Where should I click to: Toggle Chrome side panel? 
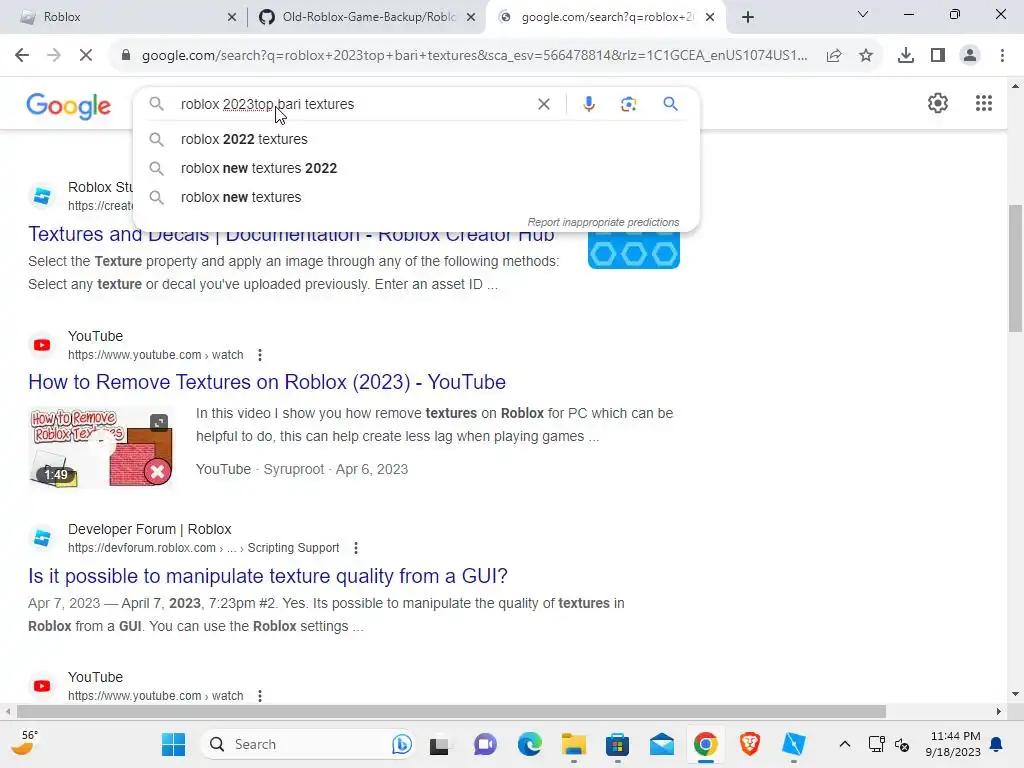(938, 56)
